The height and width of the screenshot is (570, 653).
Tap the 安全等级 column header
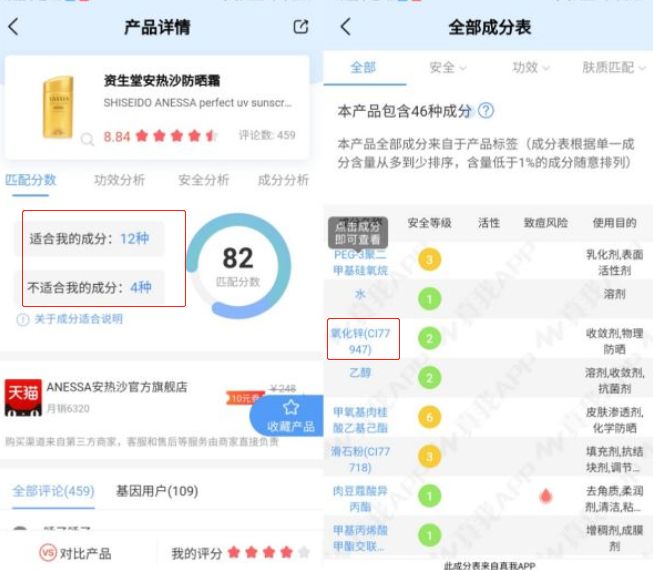[x=429, y=223]
